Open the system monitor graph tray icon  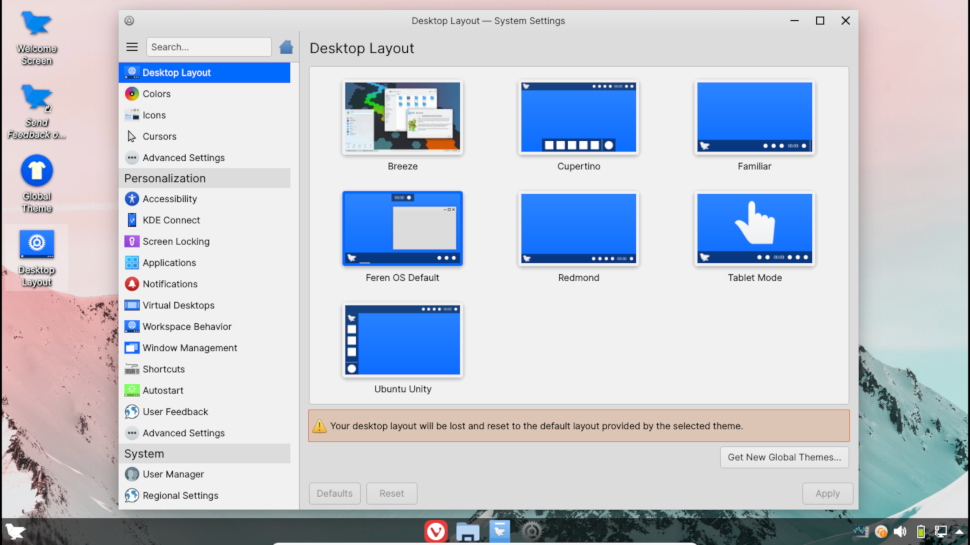861,531
